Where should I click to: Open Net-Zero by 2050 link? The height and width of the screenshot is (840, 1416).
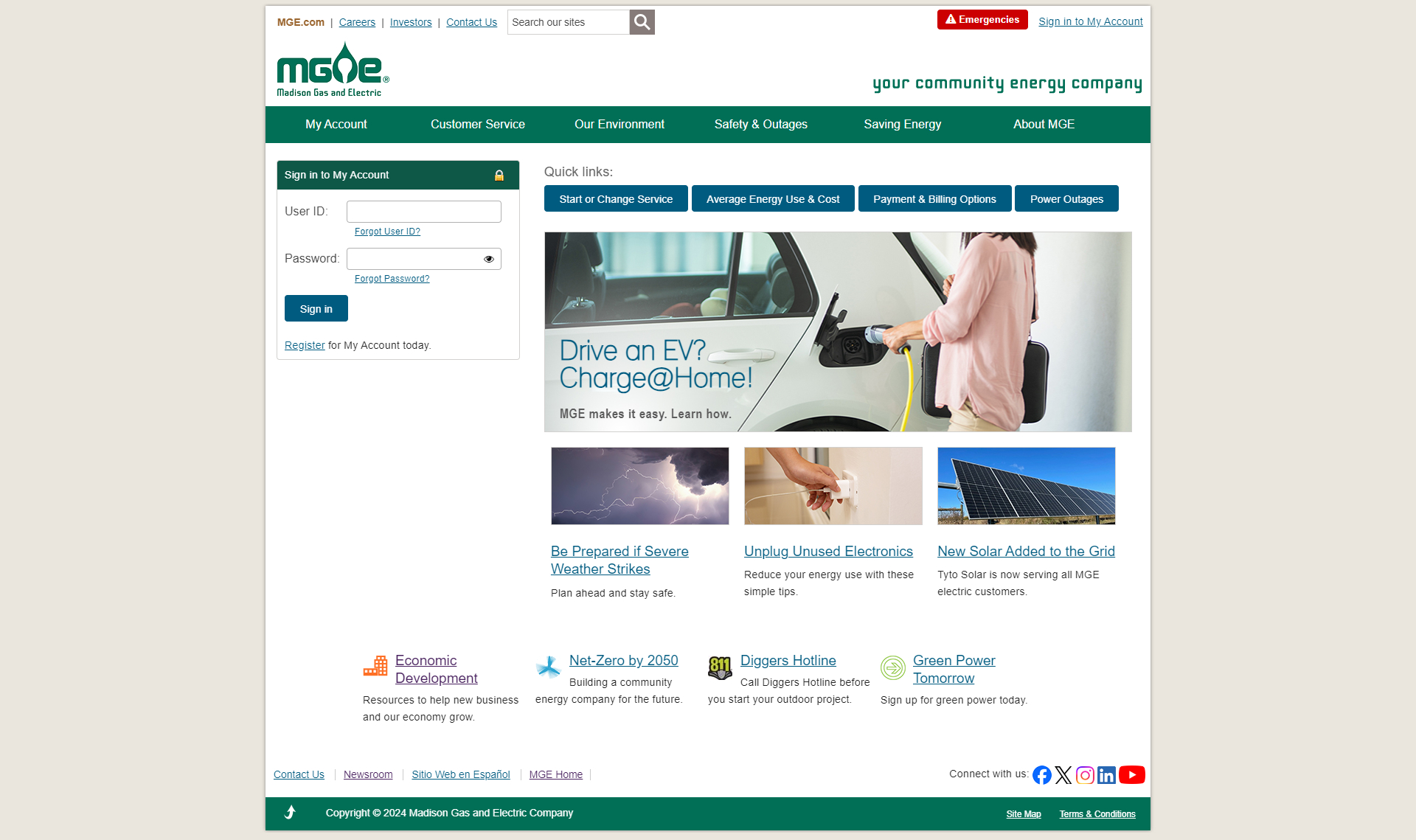pyautogui.click(x=623, y=660)
